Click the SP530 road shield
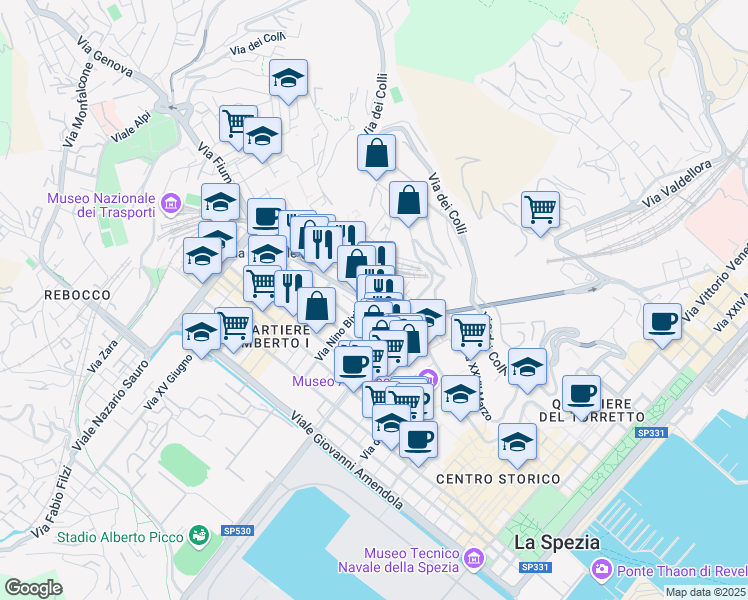This screenshot has height=600, width=748. coord(237,531)
